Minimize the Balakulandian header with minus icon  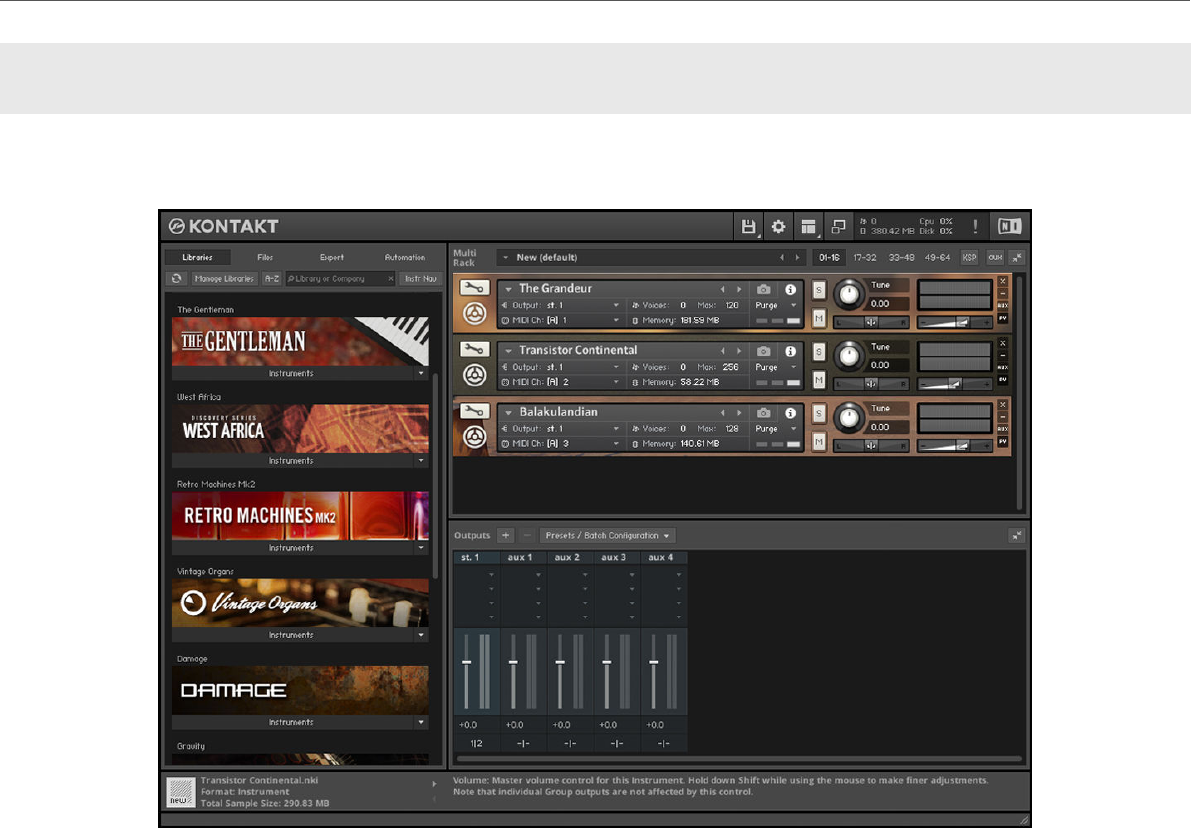(x=1003, y=416)
